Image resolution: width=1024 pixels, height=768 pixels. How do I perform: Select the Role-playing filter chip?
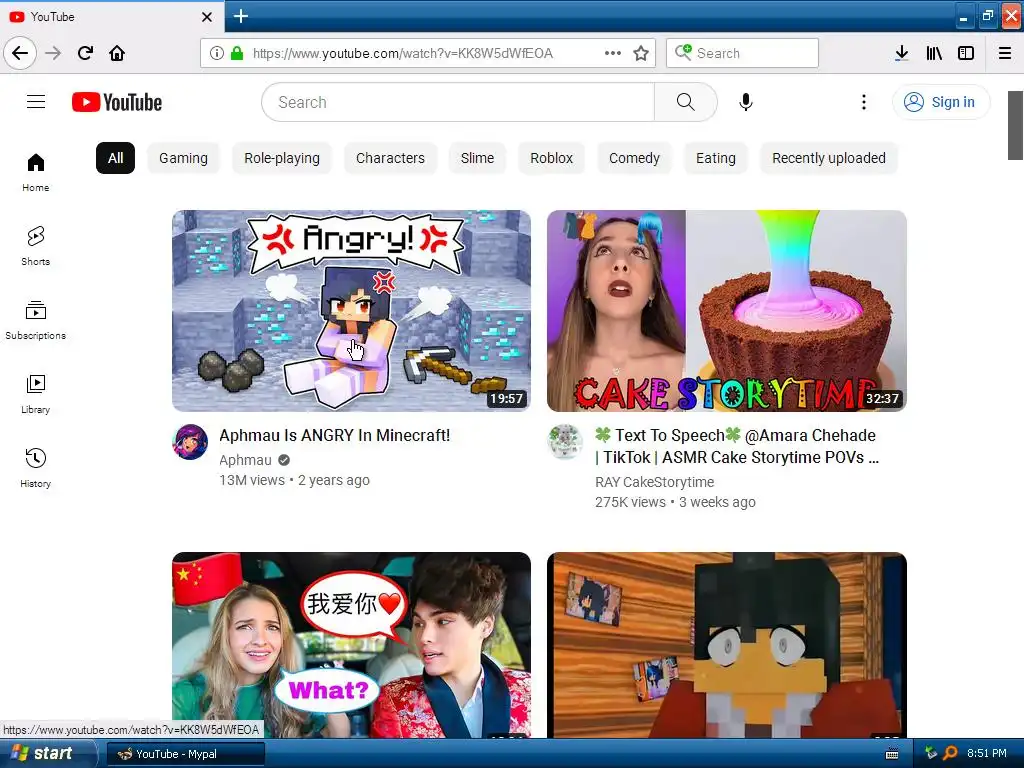tap(282, 158)
